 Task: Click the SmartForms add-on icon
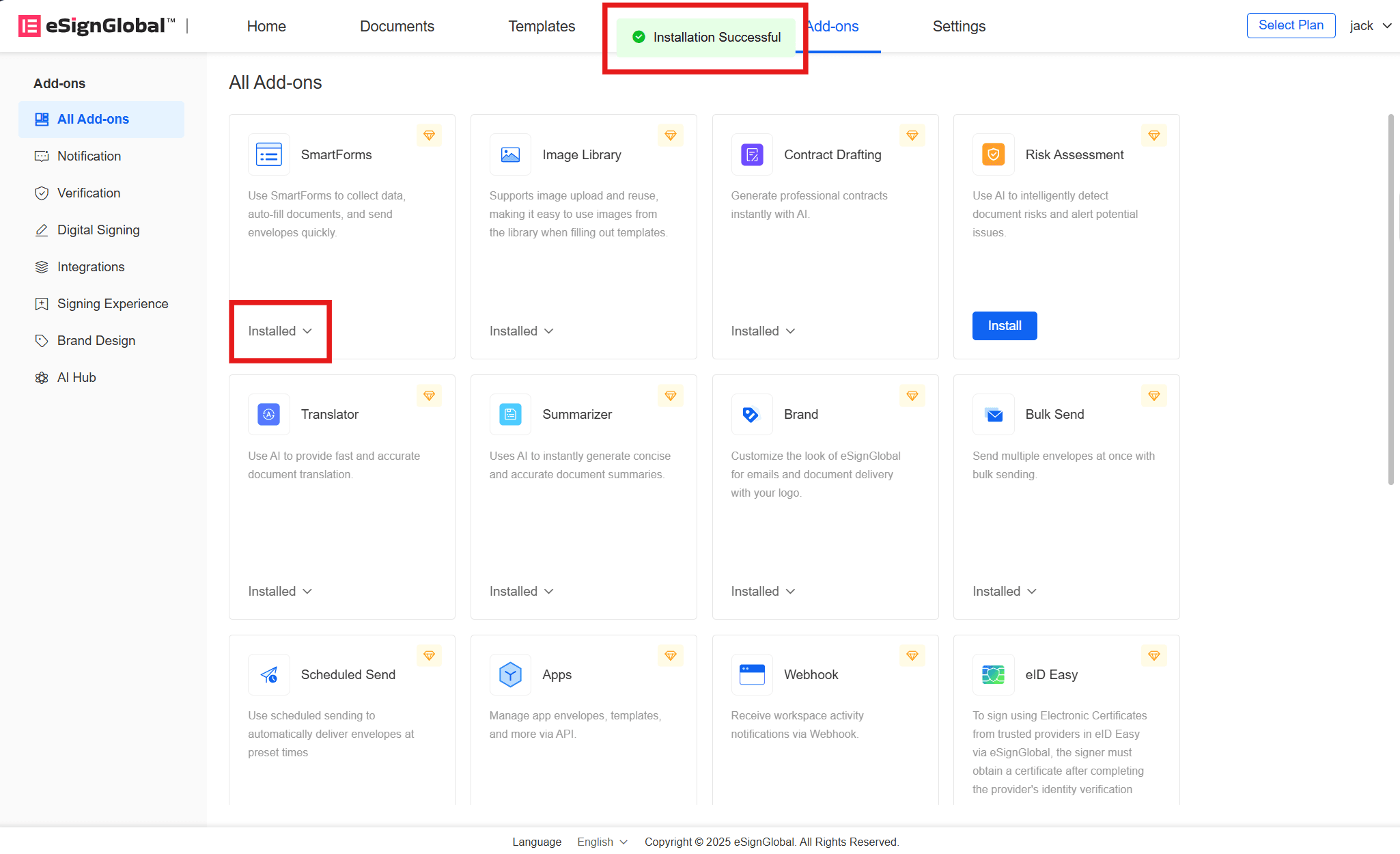268,154
